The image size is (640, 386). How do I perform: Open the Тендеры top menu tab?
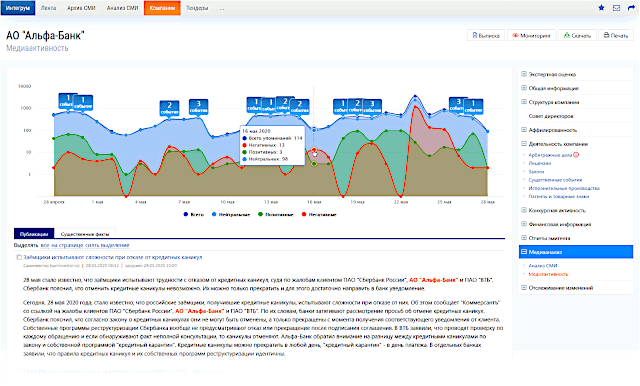click(197, 8)
